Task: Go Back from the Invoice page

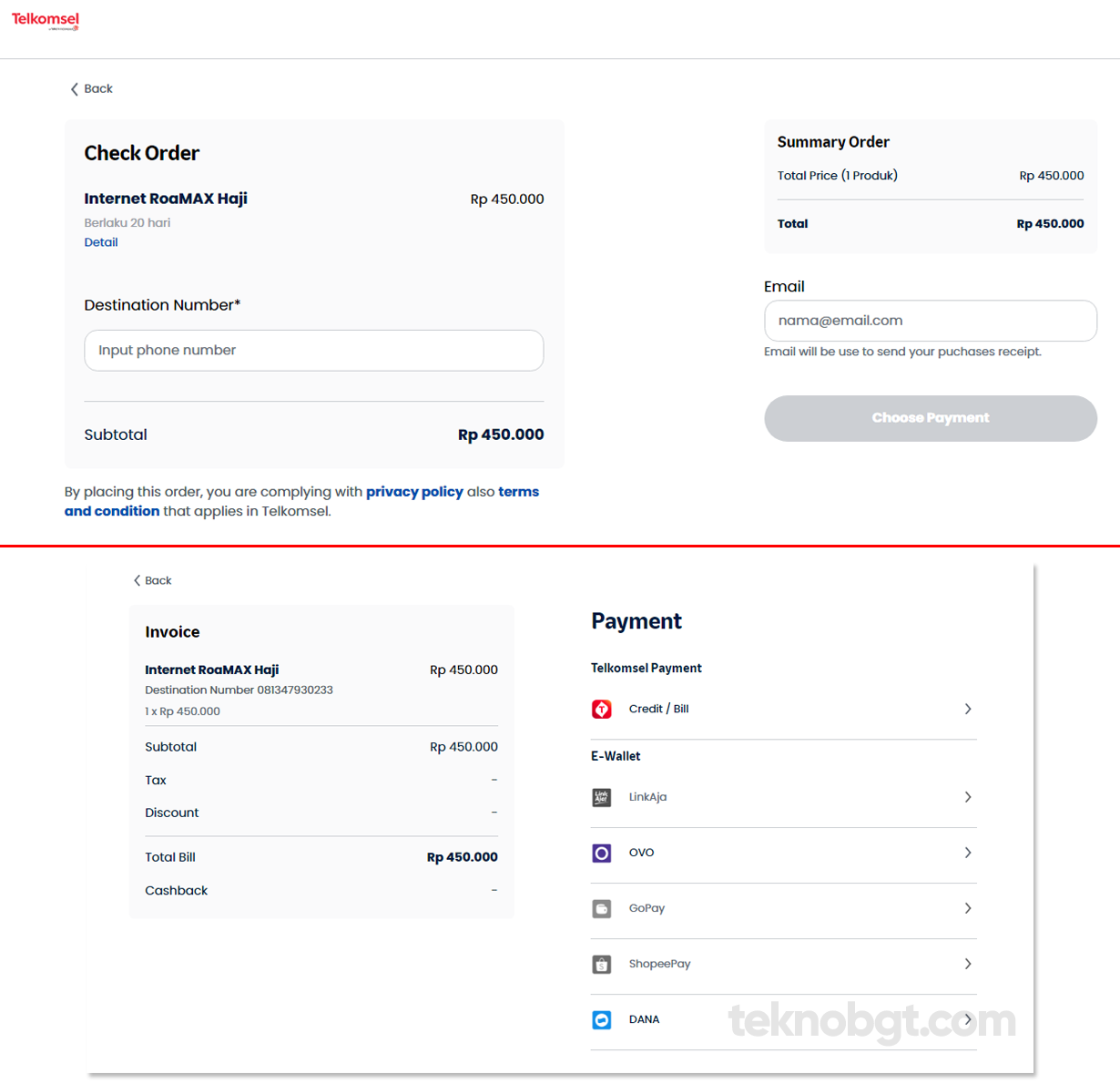Action: pyautogui.click(x=152, y=580)
